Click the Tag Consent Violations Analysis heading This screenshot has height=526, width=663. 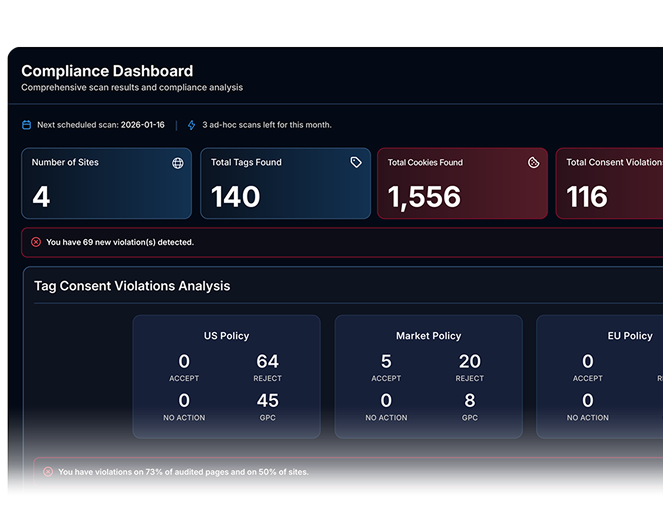132,286
